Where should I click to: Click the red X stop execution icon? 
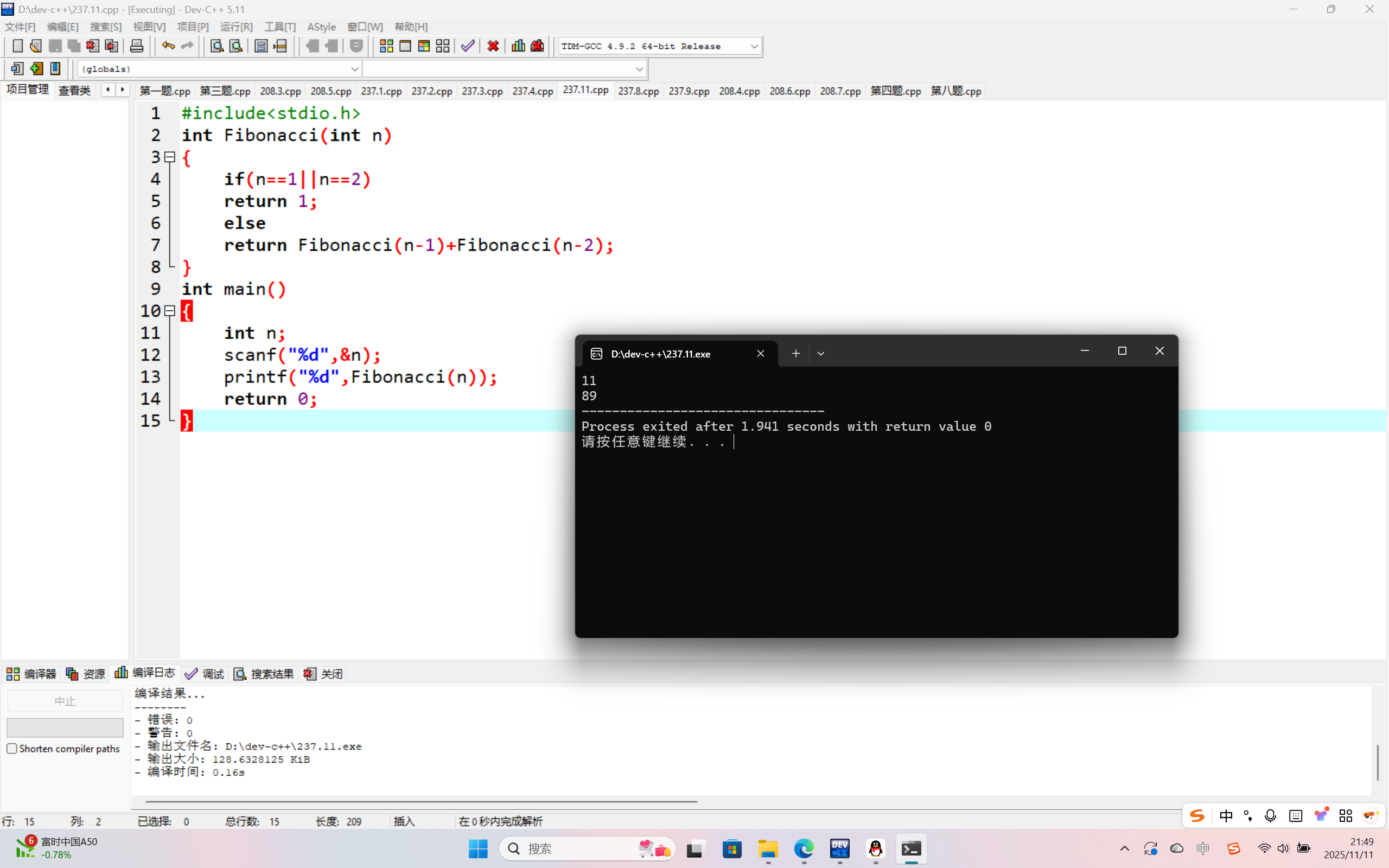click(493, 46)
